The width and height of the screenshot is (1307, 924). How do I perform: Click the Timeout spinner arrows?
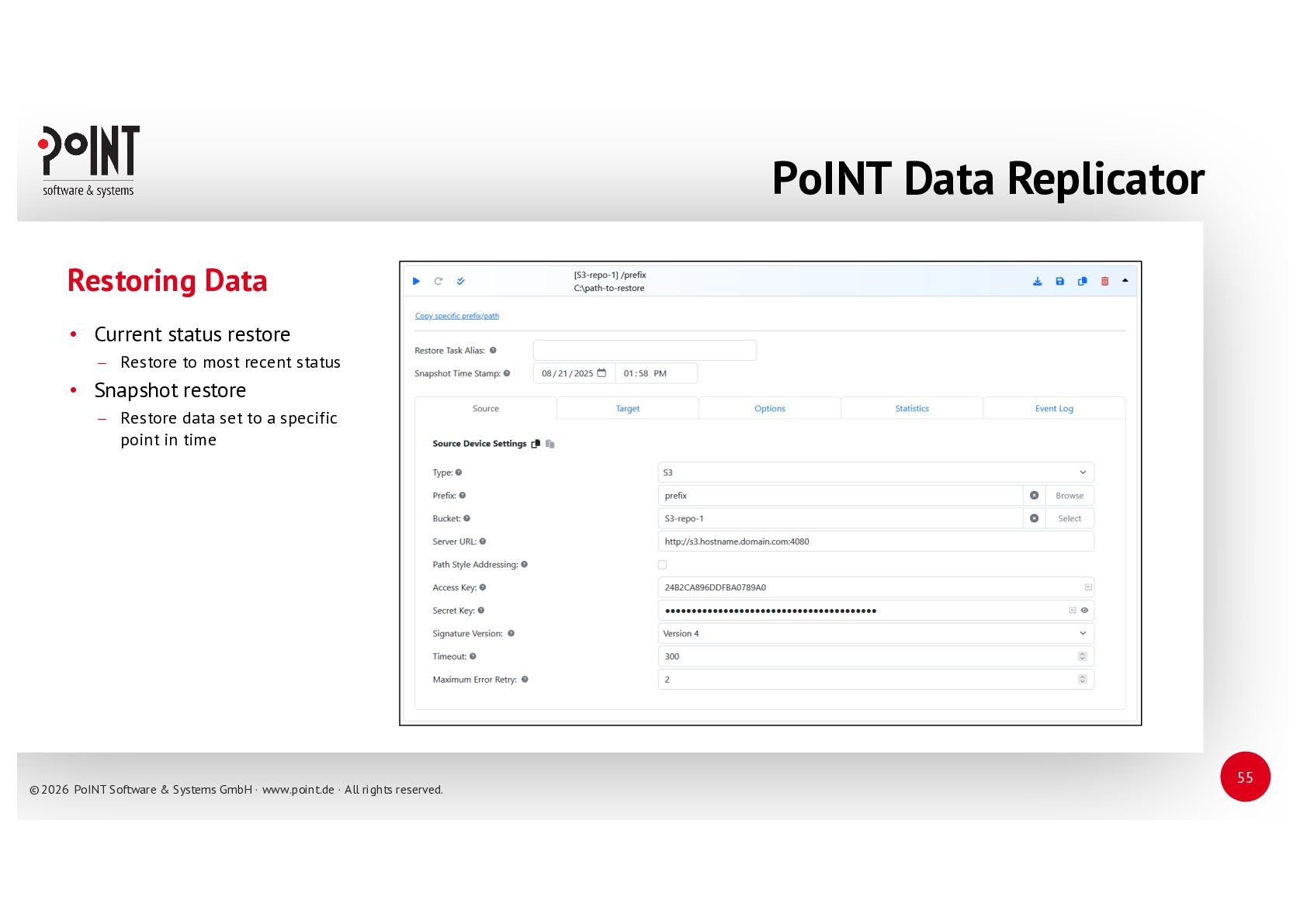(x=1083, y=656)
